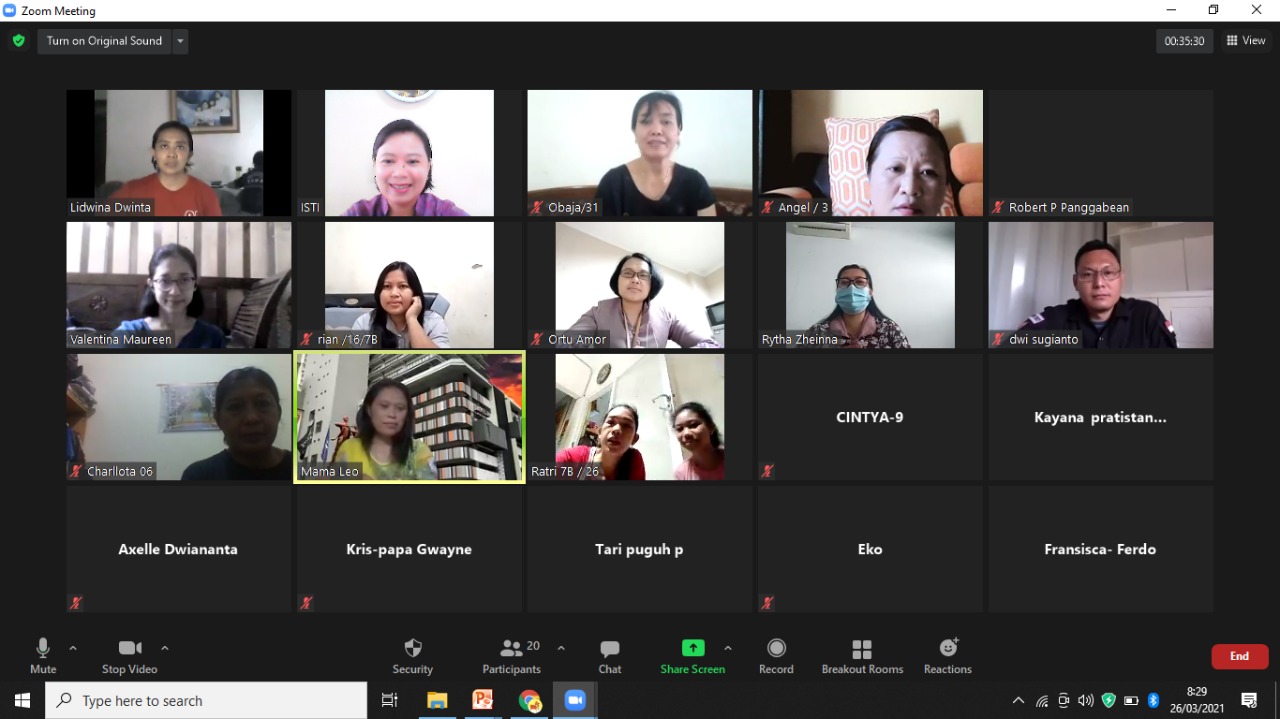Screen dimensions: 1280x719
Task: Open the Reactions picker
Action: (x=948, y=656)
